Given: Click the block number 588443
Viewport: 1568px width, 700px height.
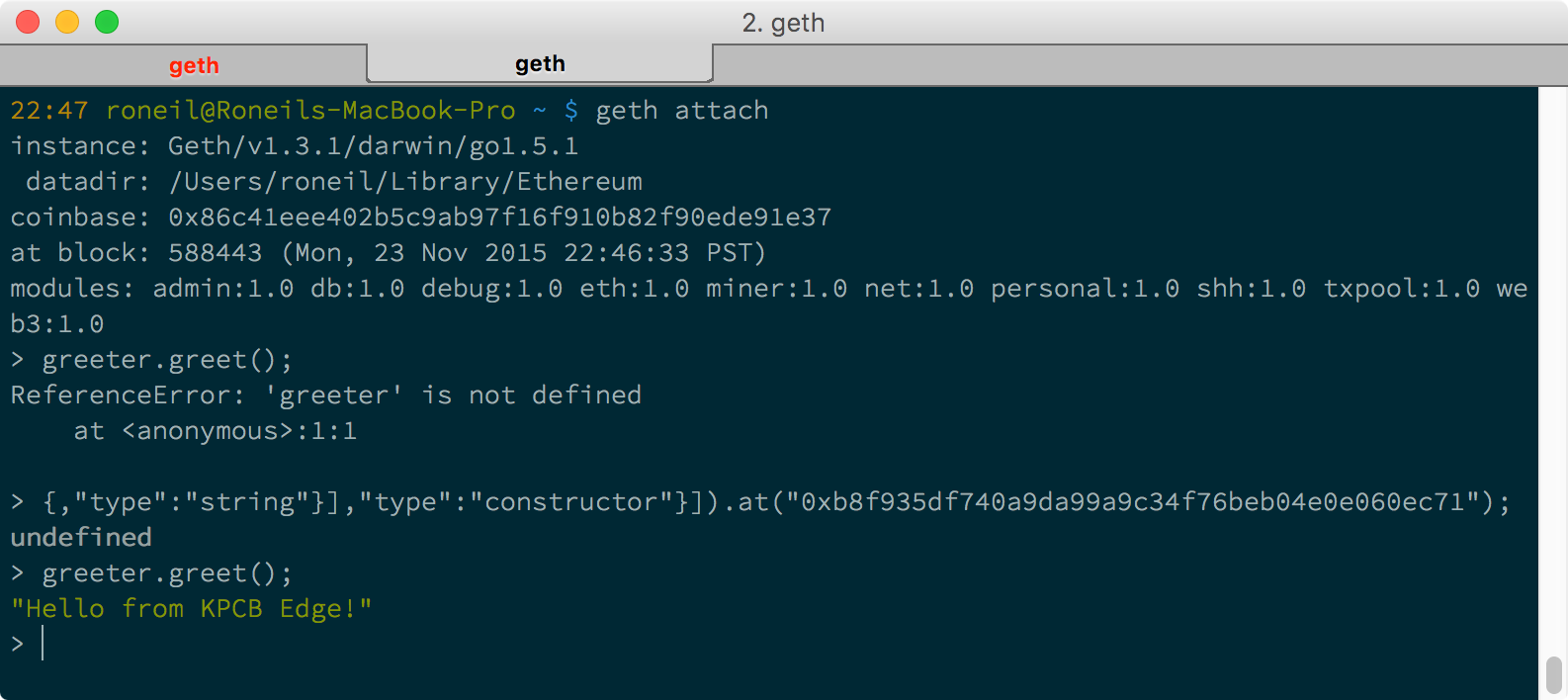Looking at the screenshot, I should (x=215, y=253).
